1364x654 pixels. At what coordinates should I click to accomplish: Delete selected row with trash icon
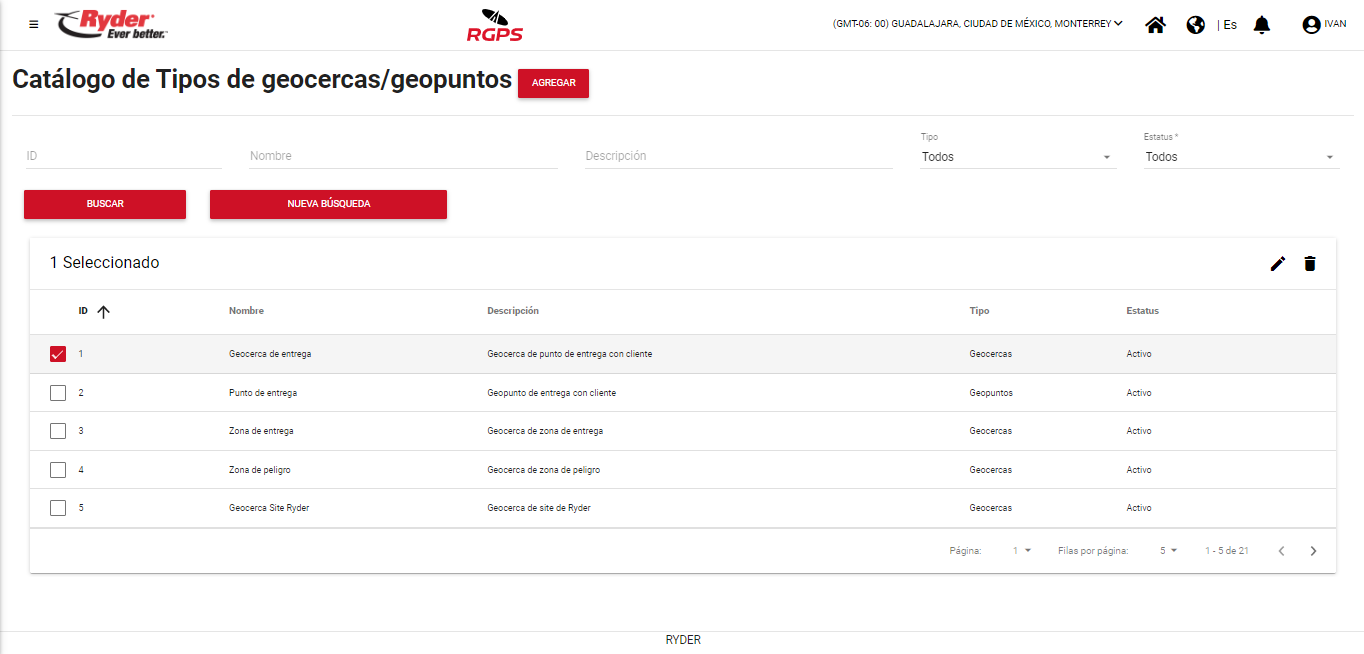click(1310, 264)
